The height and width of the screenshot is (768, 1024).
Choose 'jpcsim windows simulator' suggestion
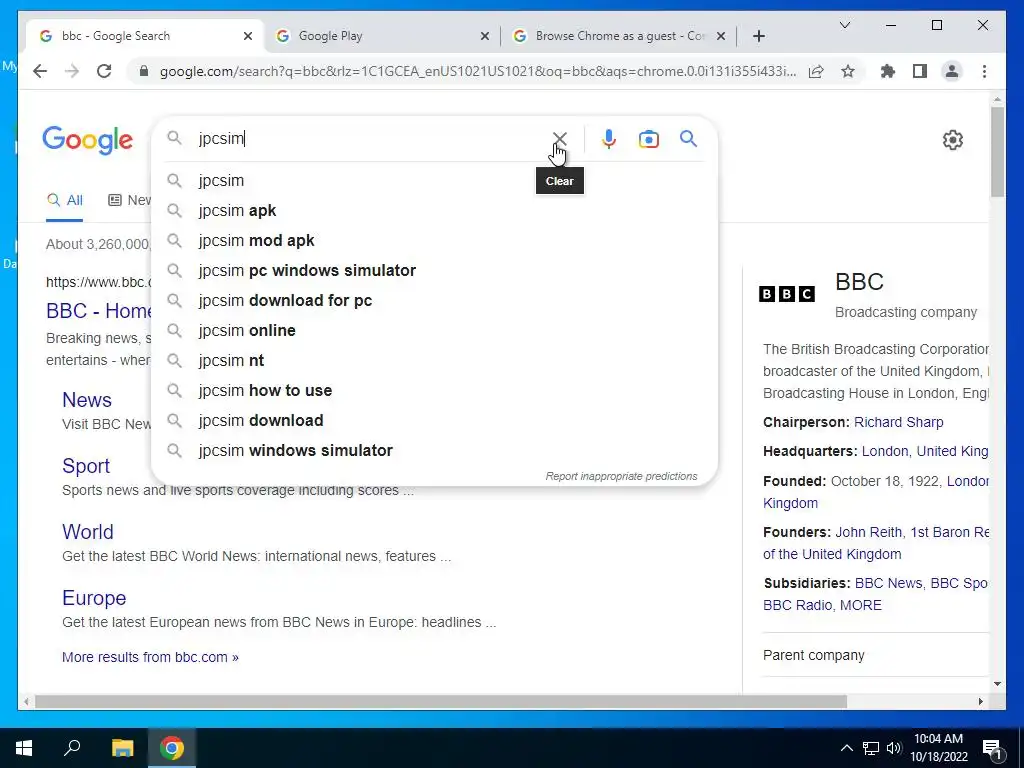434,451
